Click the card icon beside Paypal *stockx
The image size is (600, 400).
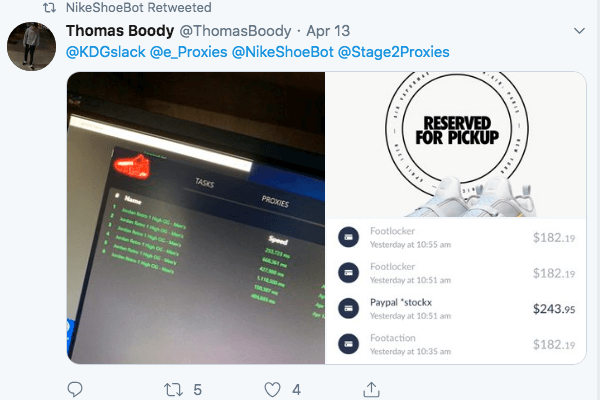(x=348, y=308)
